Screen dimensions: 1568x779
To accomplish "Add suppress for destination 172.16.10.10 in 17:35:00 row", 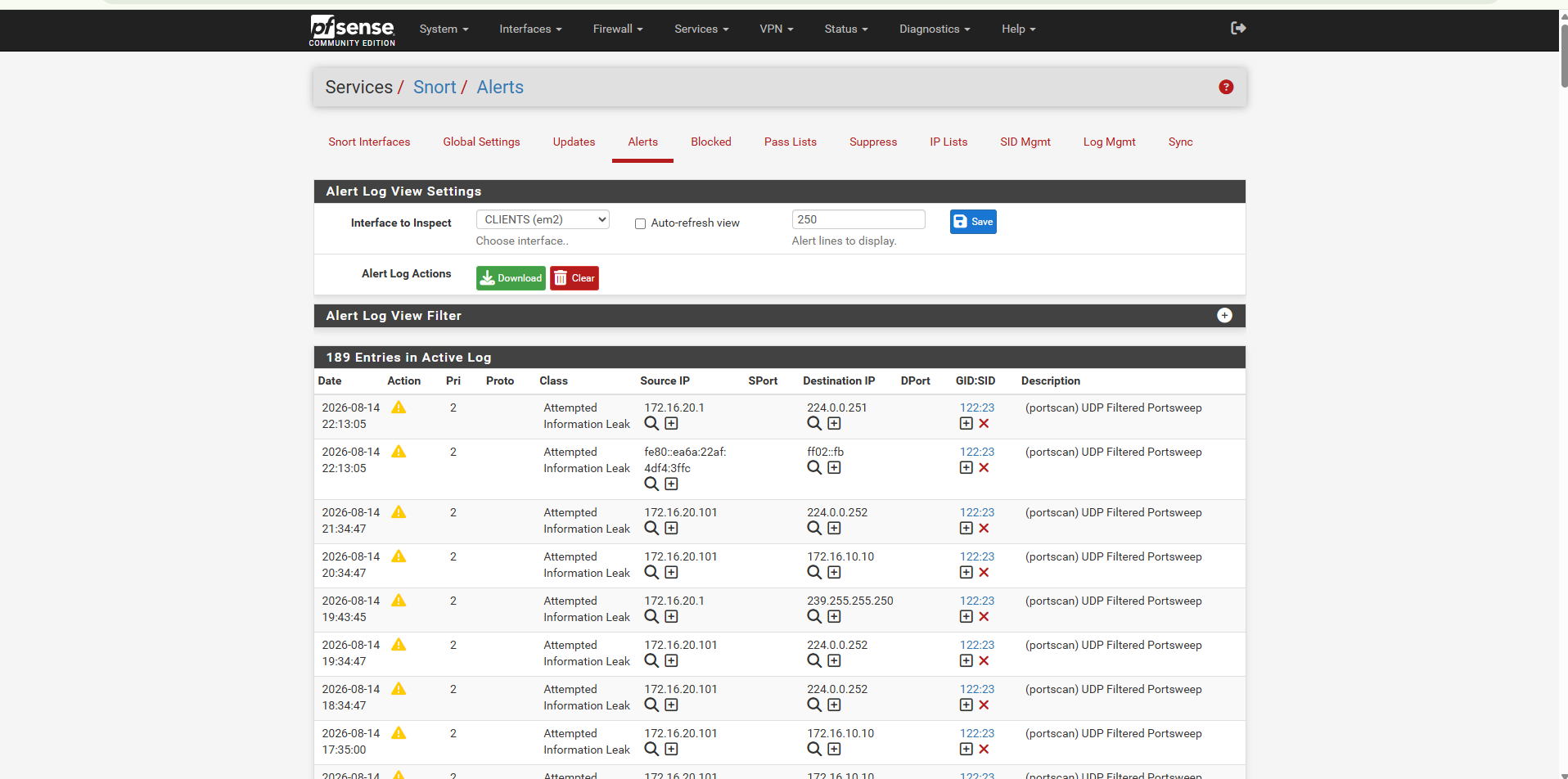I will pos(834,750).
